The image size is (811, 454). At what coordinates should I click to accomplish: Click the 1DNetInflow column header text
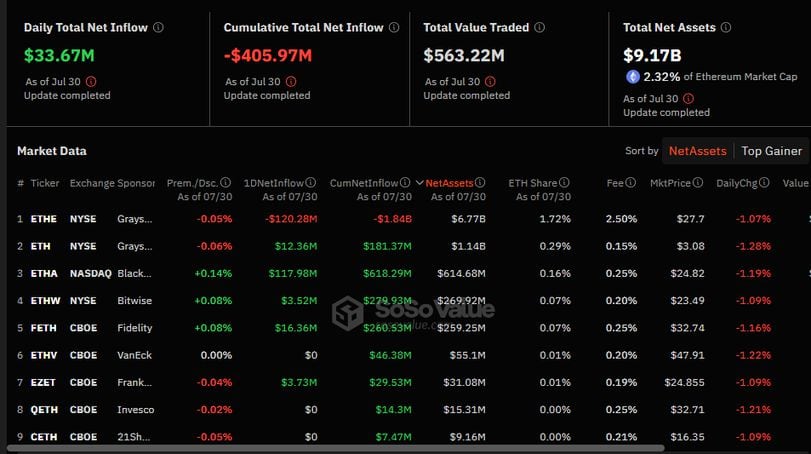coord(274,183)
